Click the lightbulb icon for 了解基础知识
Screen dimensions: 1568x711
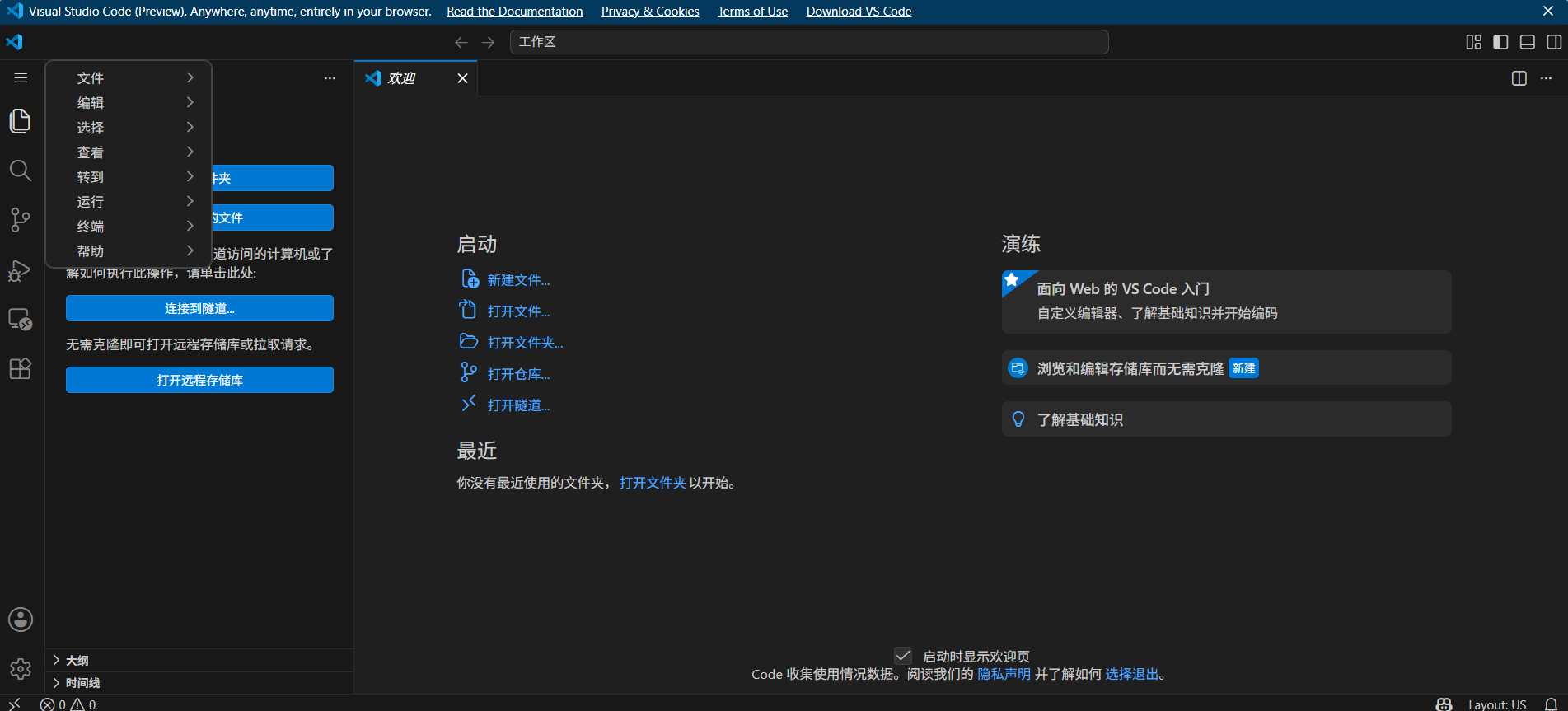click(x=1018, y=419)
